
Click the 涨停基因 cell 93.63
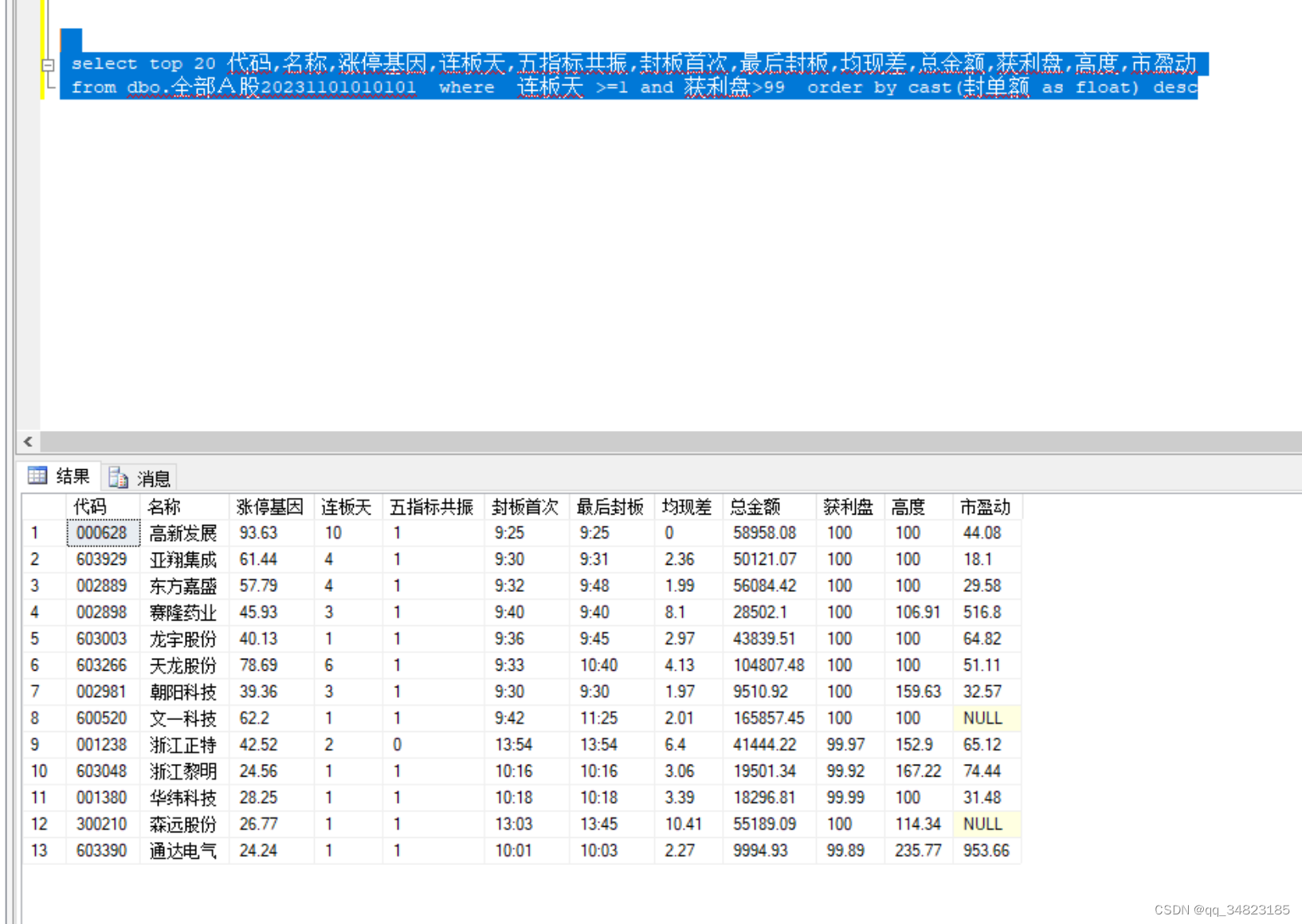272,533
